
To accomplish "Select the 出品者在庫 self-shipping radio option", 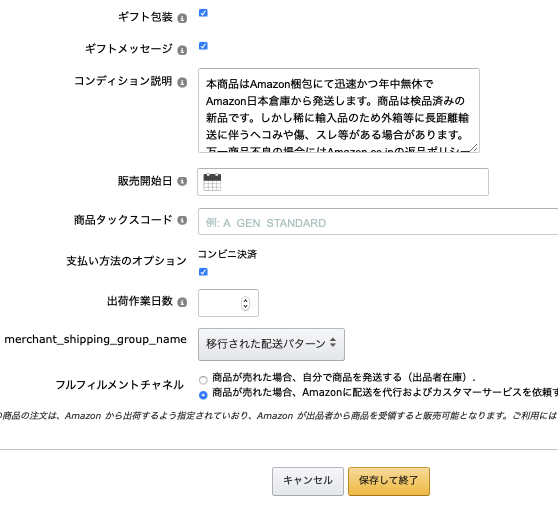I will coord(203,380).
